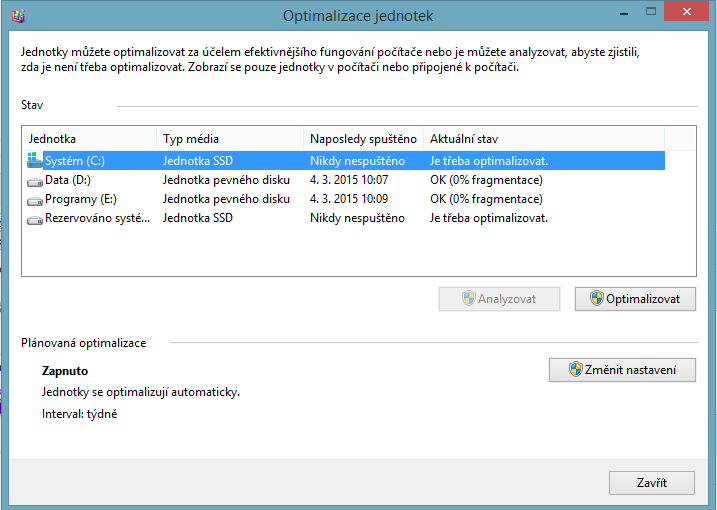Click the Analyzovat button
Image resolution: width=717 pixels, height=510 pixels.
pyautogui.click(x=499, y=299)
